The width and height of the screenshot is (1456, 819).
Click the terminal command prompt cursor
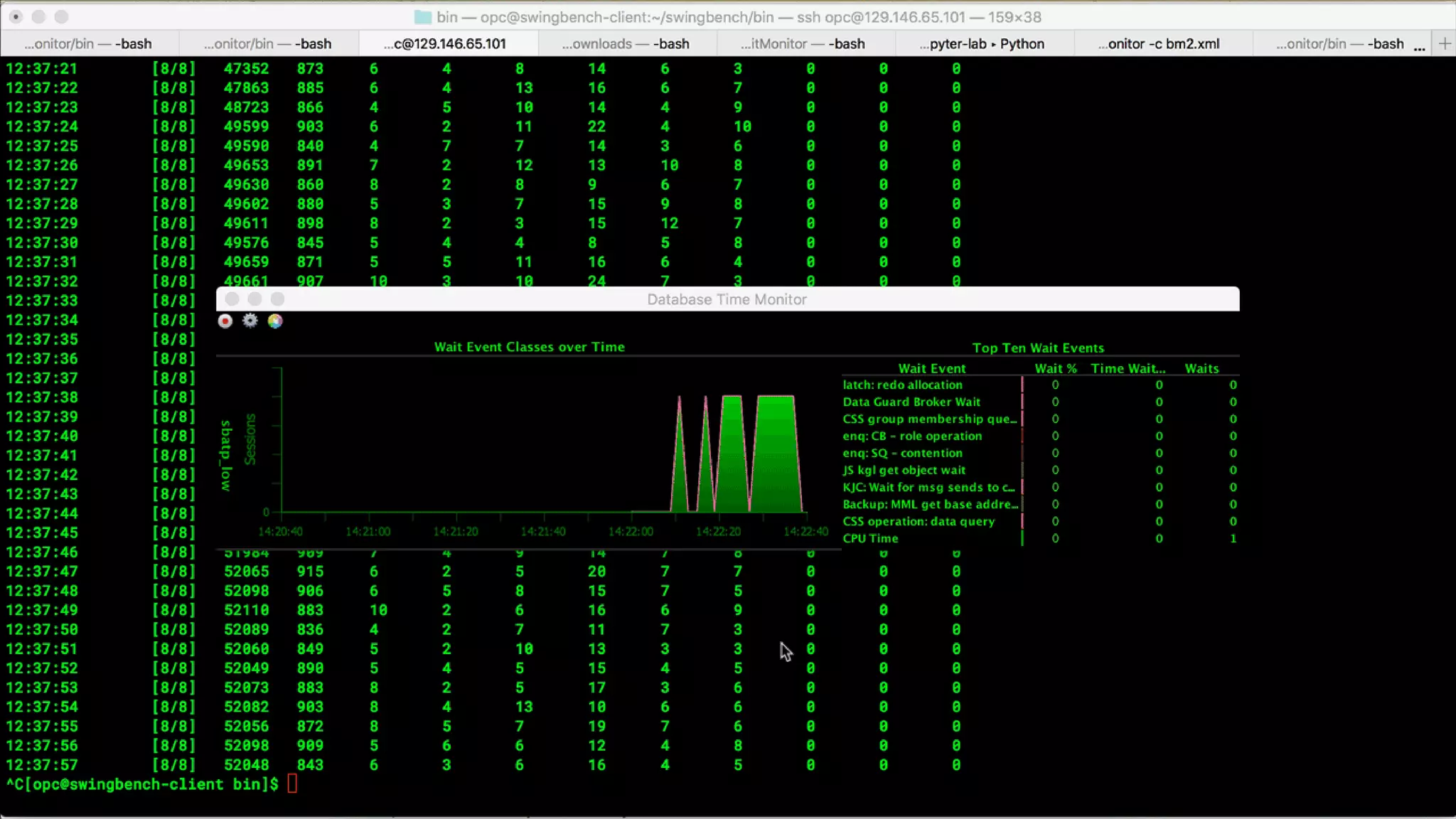(x=292, y=784)
